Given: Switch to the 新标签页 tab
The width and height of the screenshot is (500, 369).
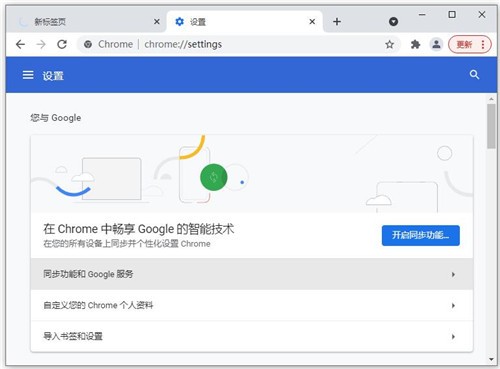Looking at the screenshot, I should [87, 22].
